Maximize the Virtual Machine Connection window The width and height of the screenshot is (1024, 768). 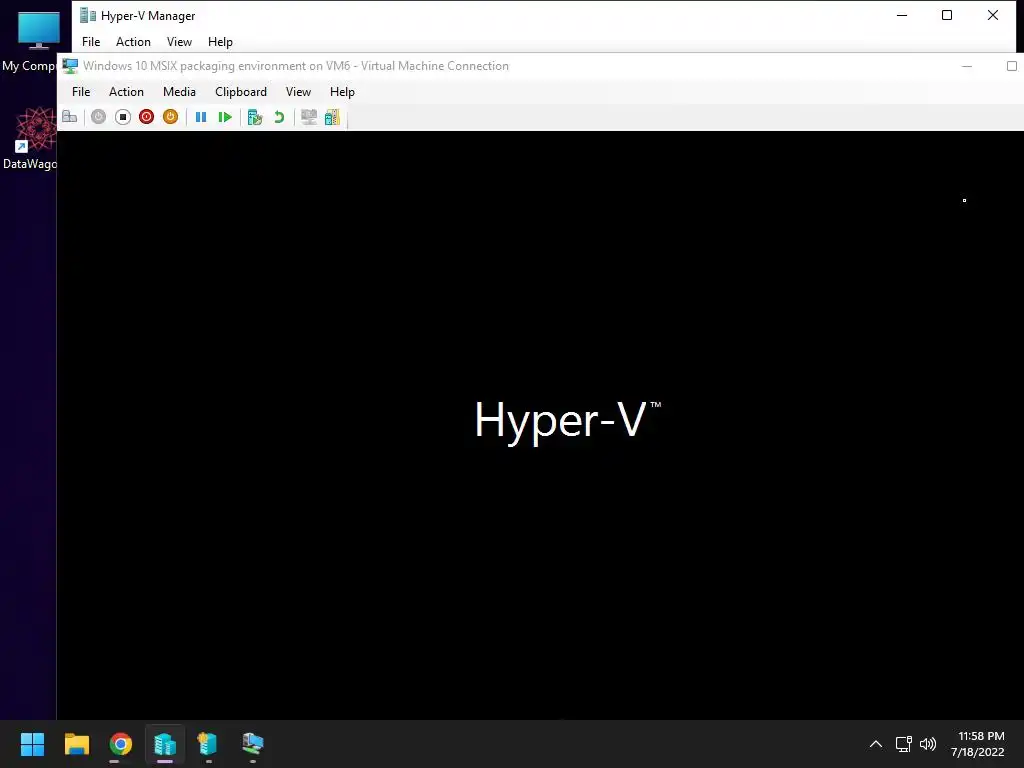click(x=1012, y=66)
